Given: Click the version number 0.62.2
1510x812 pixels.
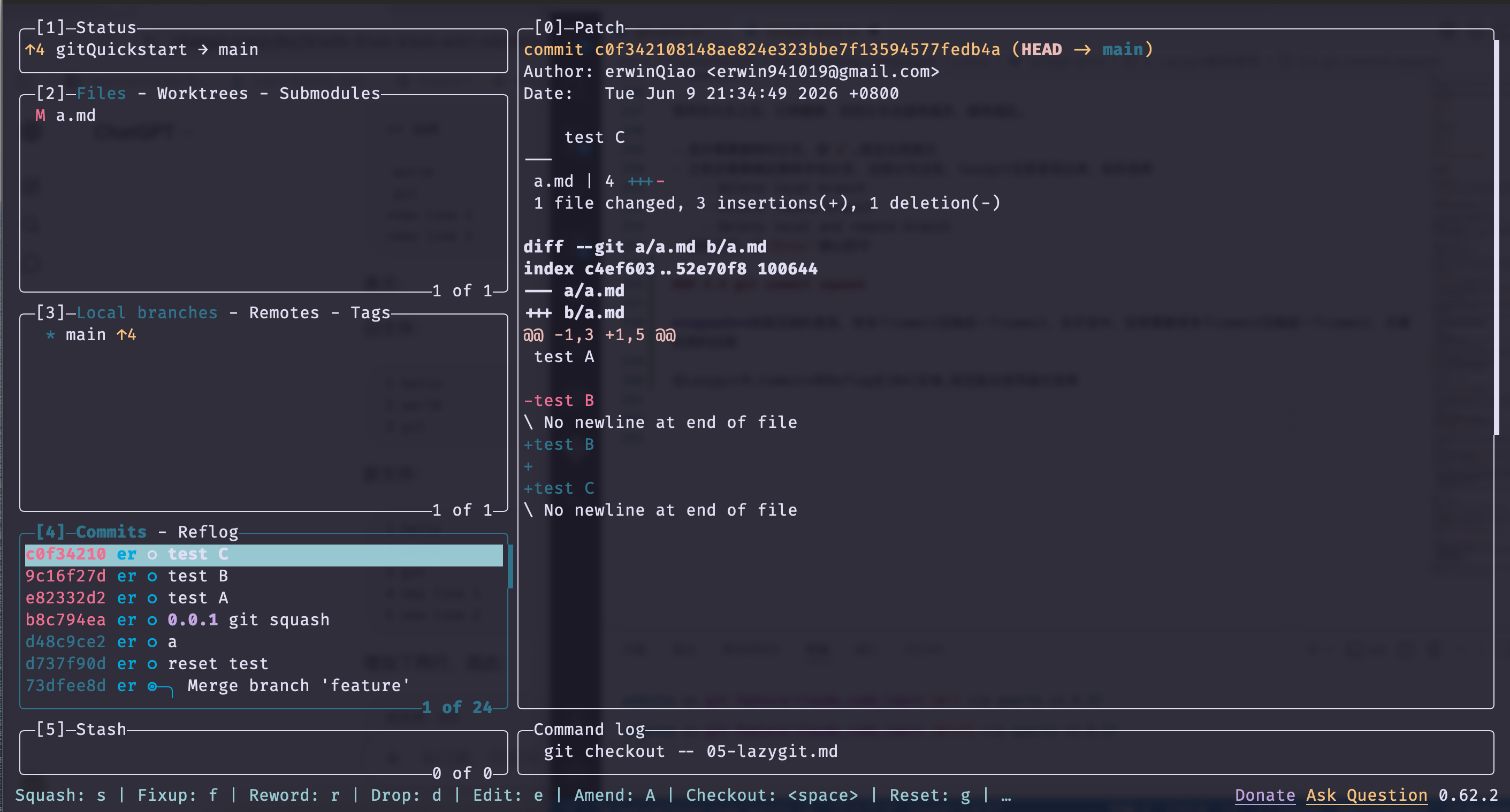Looking at the screenshot, I should click(x=1468, y=795).
